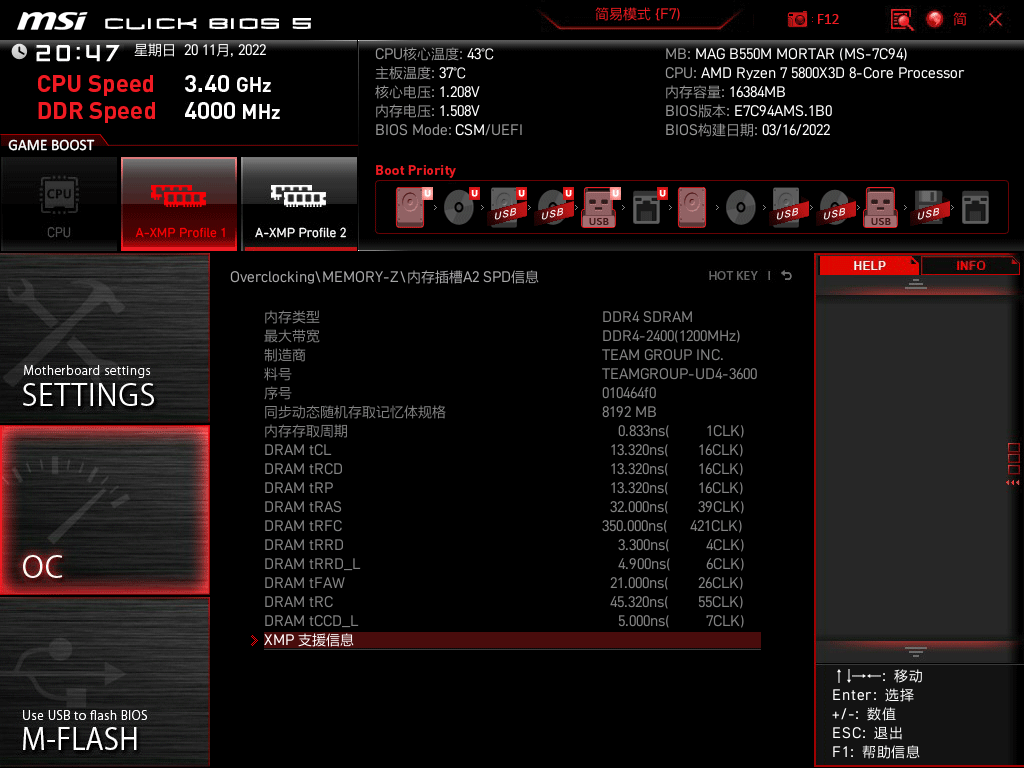
Task: Click the MSI logo
Action: point(52,21)
